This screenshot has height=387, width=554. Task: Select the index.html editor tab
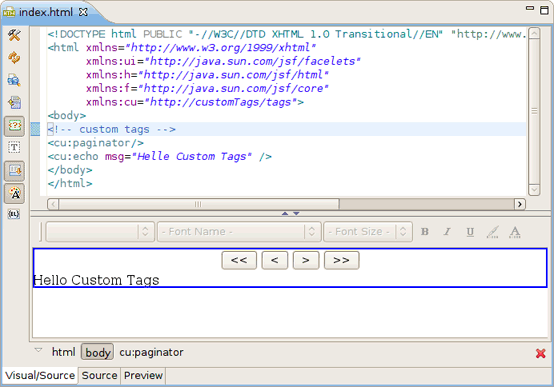[46, 12]
